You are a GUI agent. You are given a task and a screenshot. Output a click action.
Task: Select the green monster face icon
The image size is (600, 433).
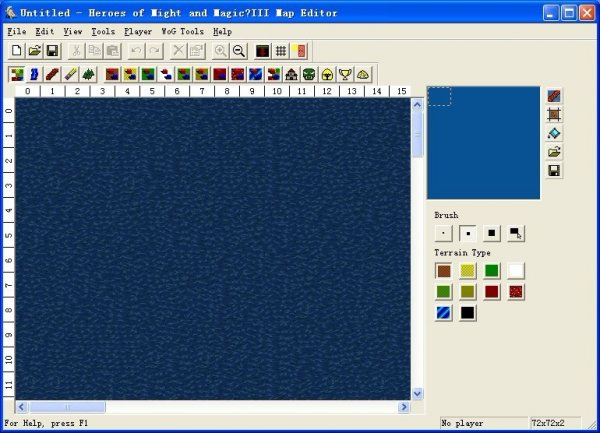pos(309,74)
